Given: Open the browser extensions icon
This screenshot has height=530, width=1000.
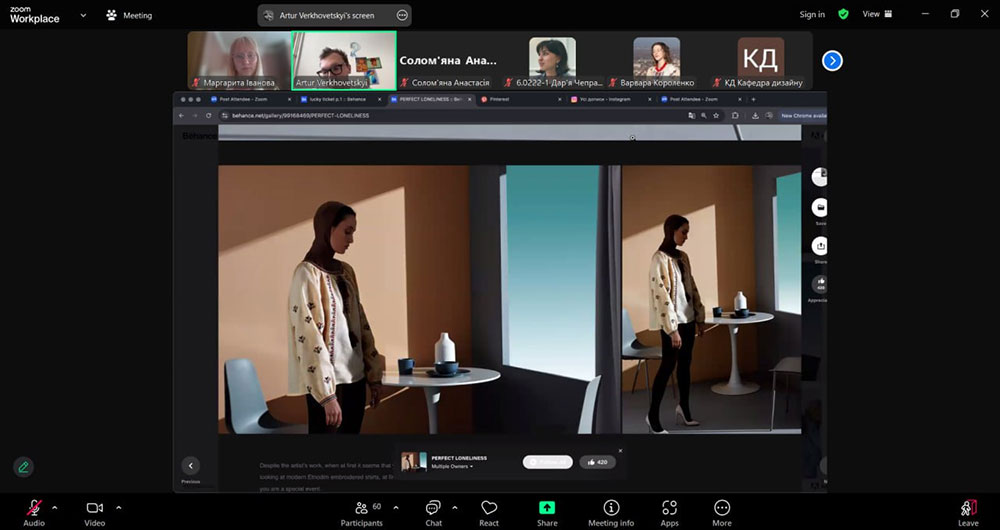Looking at the screenshot, I should coord(735,115).
